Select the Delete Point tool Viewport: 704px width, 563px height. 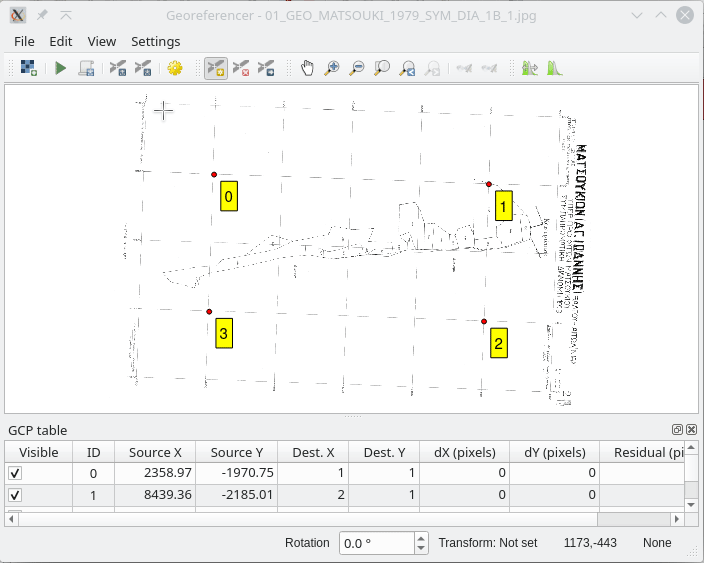pyautogui.click(x=241, y=68)
